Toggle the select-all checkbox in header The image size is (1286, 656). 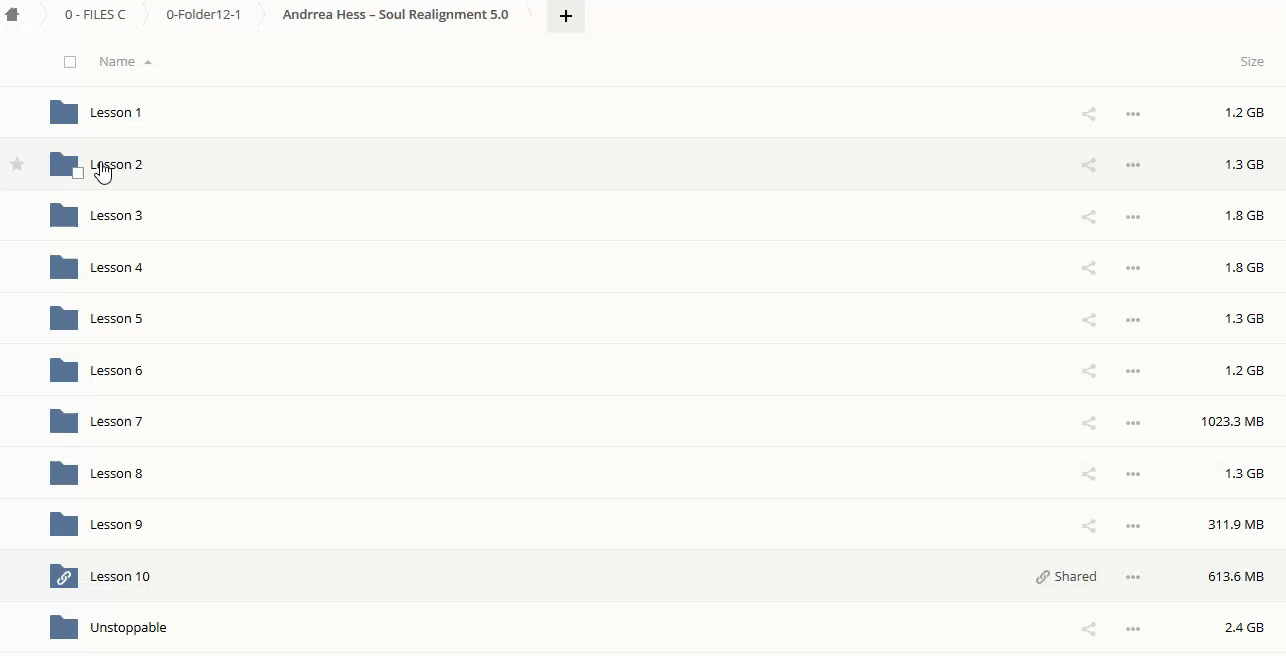pyautogui.click(x=70, y=62)
